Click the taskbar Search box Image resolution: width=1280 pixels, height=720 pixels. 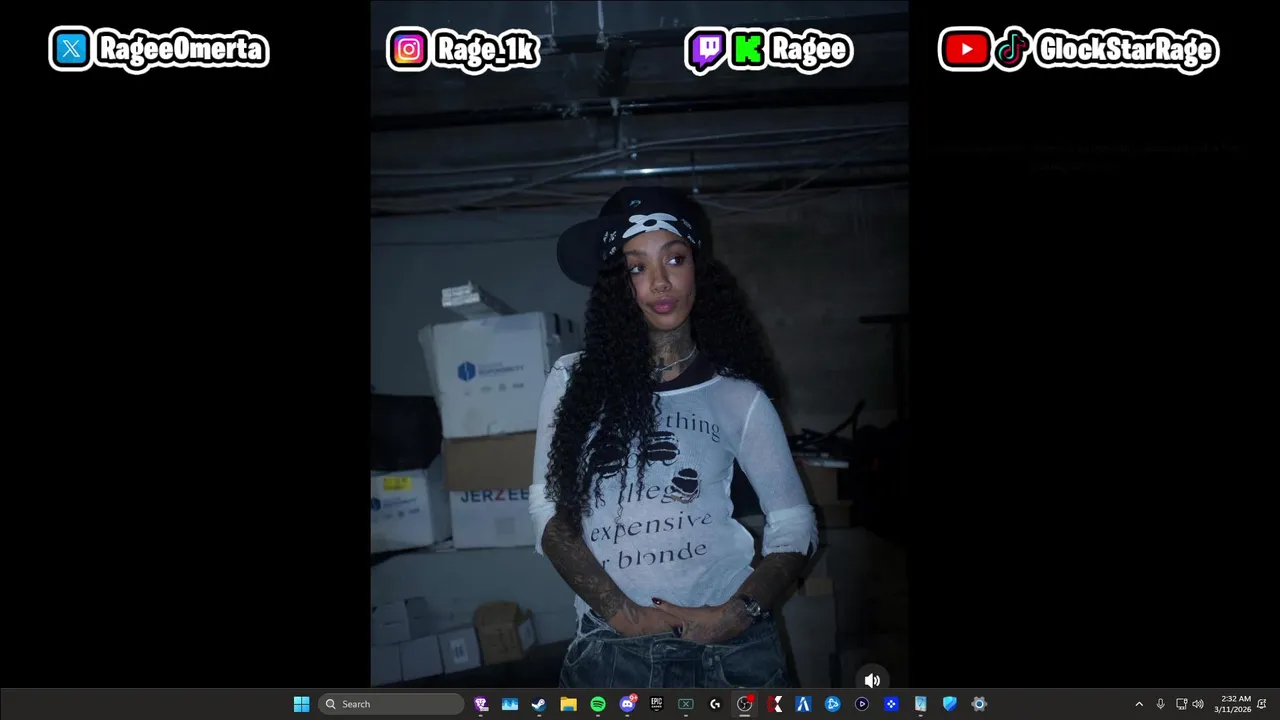[x=391, y=704]
